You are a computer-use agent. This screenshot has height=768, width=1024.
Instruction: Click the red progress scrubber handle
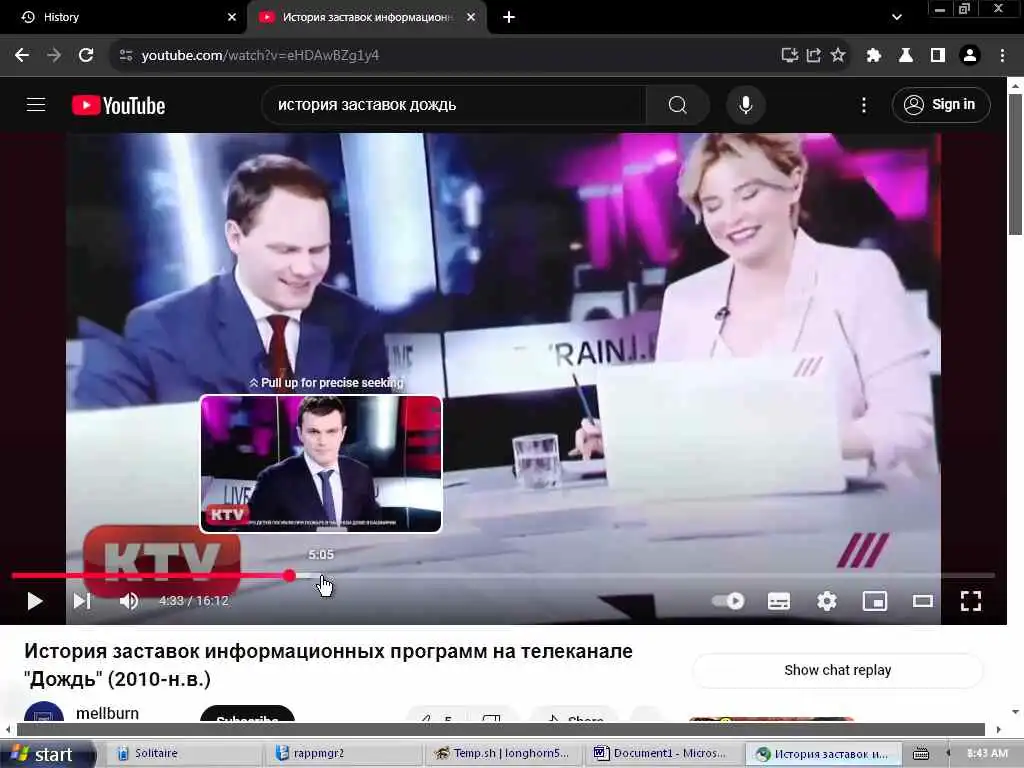pos(289,576)
